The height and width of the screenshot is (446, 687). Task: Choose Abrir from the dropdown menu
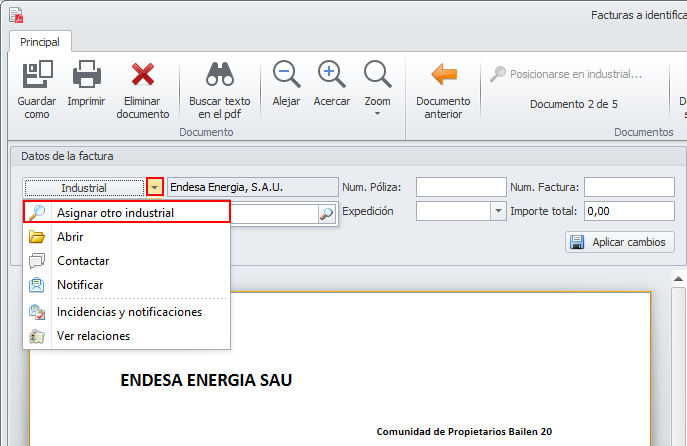(x=127, y=237)
